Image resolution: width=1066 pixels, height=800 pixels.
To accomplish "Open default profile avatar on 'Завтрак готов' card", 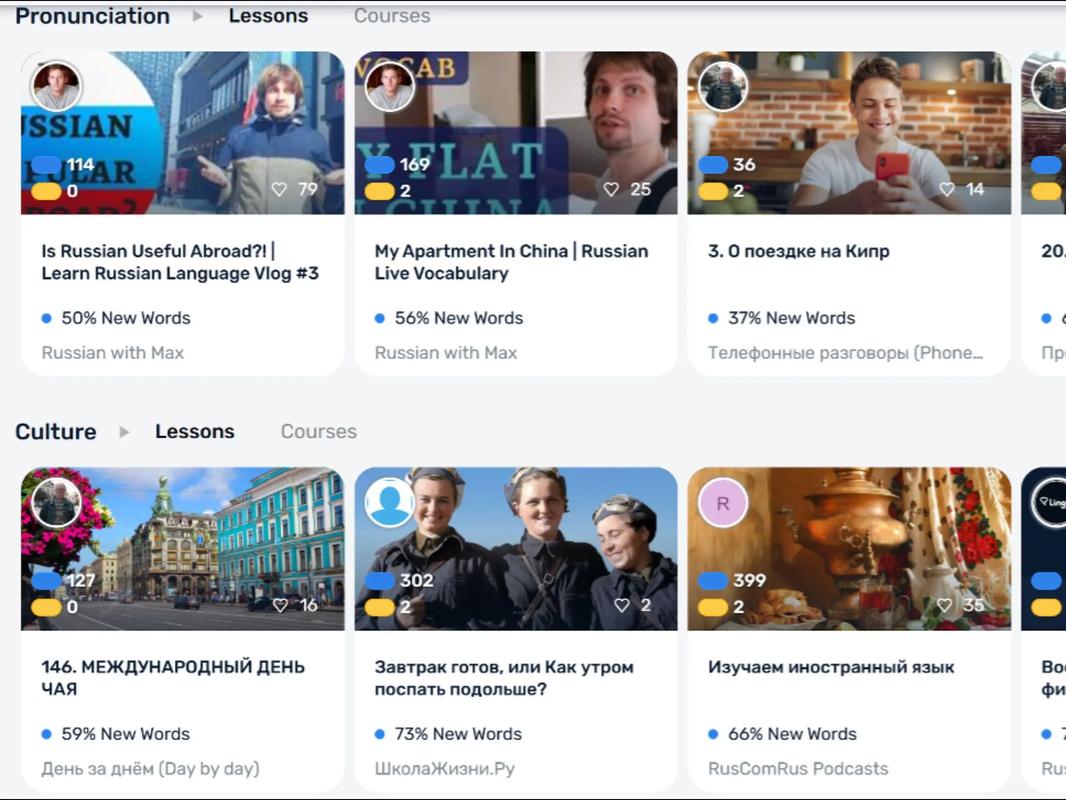I will click(x=390, y=503).
